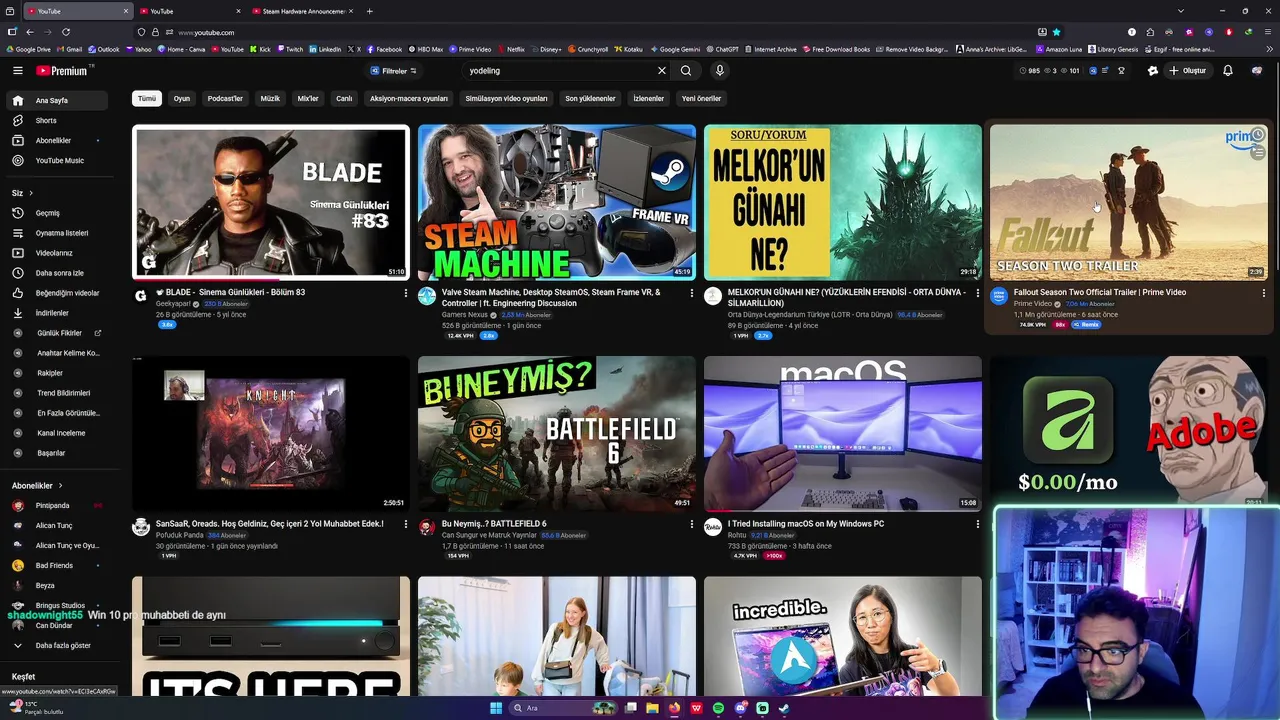Click the voice search microphone icon

[x=719, y=71]
